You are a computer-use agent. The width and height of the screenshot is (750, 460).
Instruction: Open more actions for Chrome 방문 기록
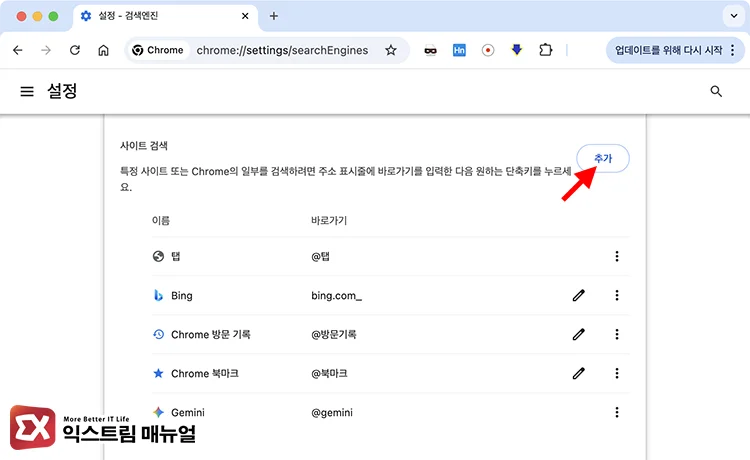coord(617,334)
